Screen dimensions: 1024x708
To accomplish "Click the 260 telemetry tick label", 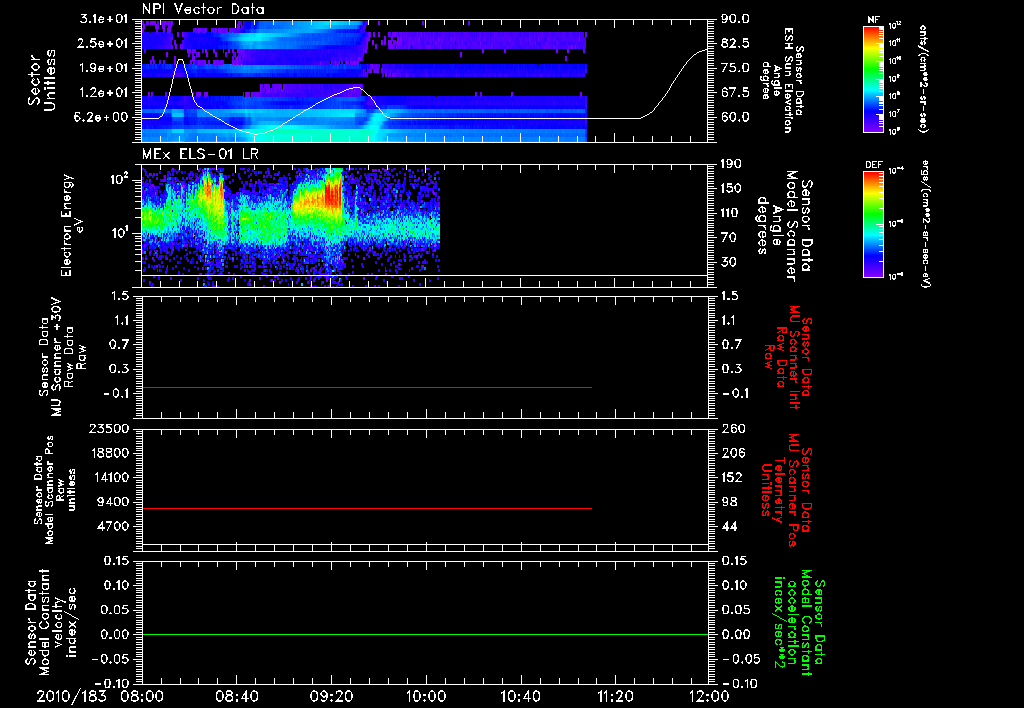I will pos(733,428).
